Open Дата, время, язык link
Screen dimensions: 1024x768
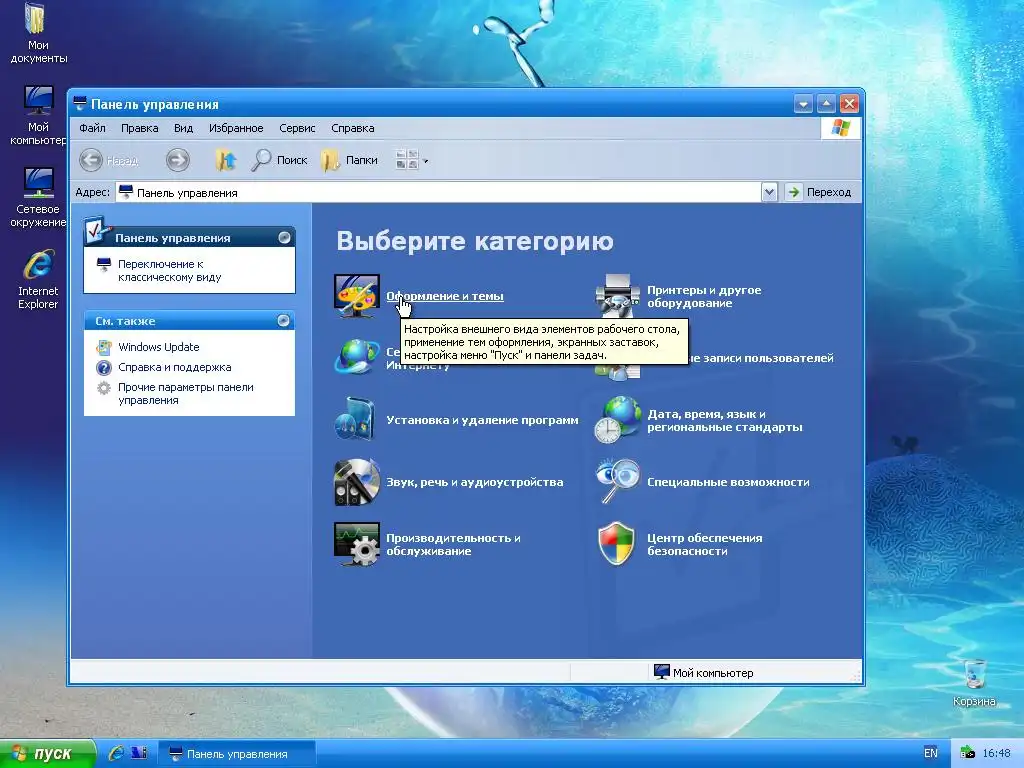tap(725, 421)
